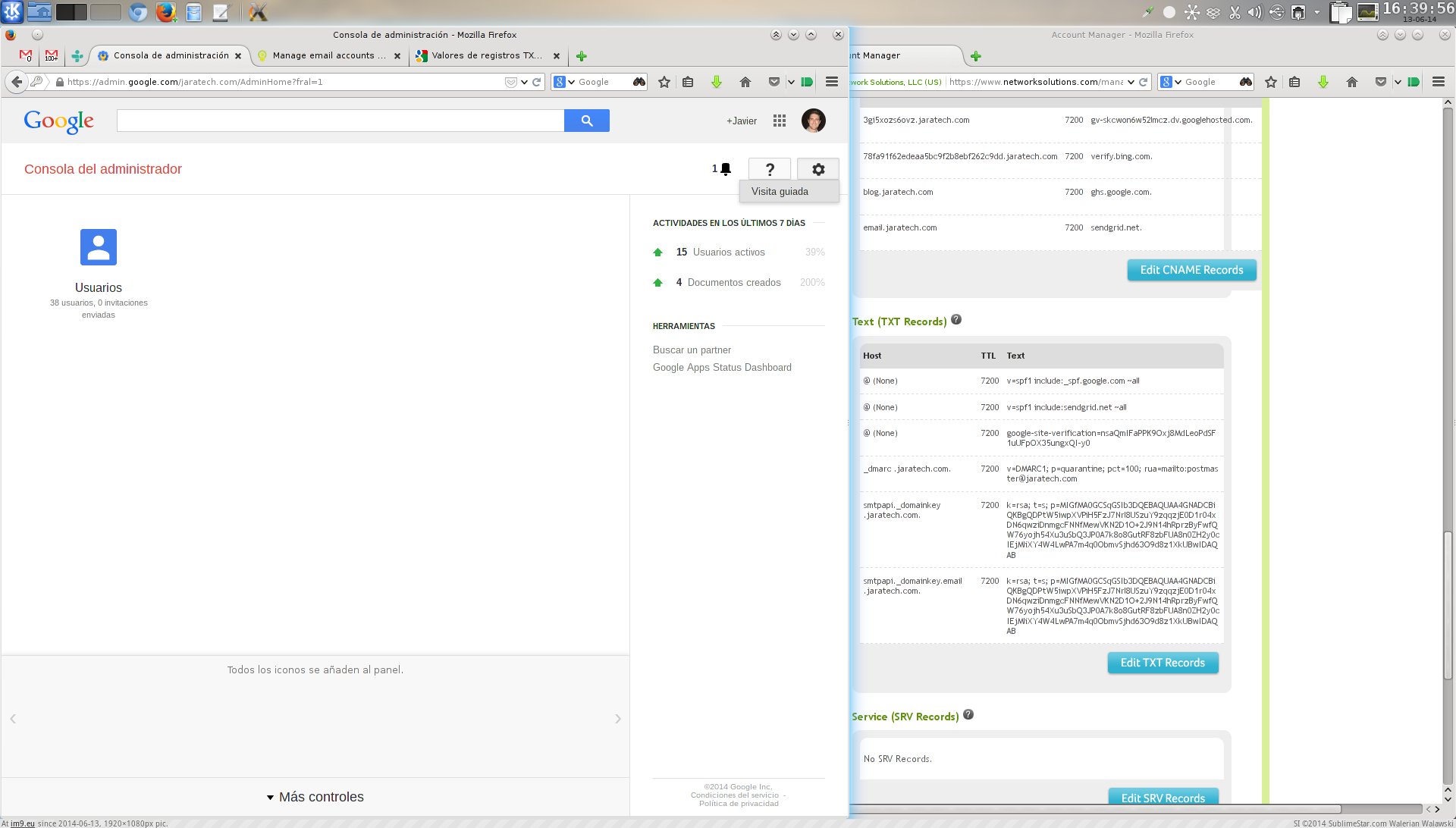1456x828 pixels.
Task: Reload the Account Manager page
Action: click(1144, 82)
